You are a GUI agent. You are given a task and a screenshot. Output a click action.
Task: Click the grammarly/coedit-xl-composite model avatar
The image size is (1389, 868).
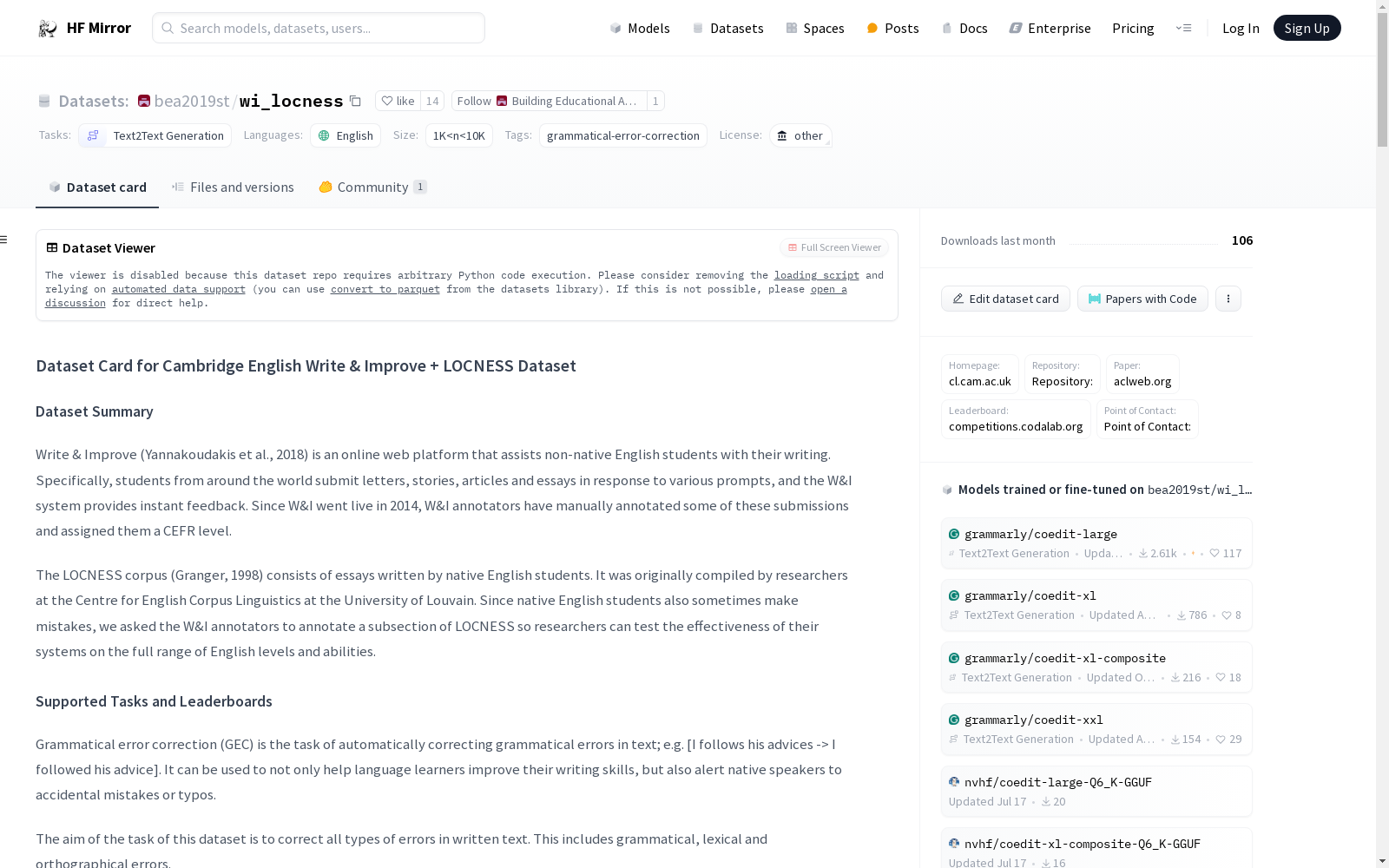pos(954,658)
